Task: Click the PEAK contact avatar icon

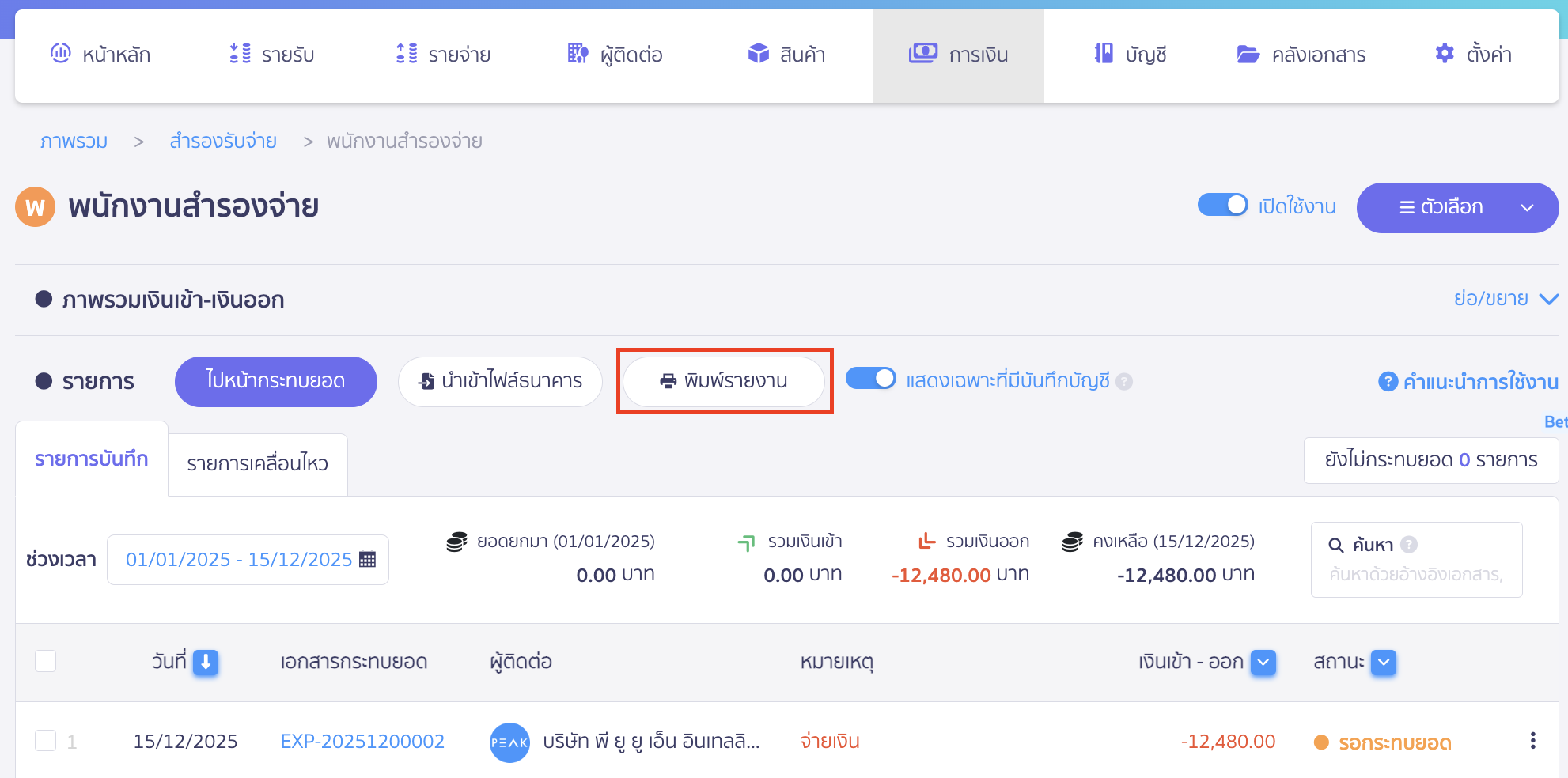Action: [x=509, y=742]
